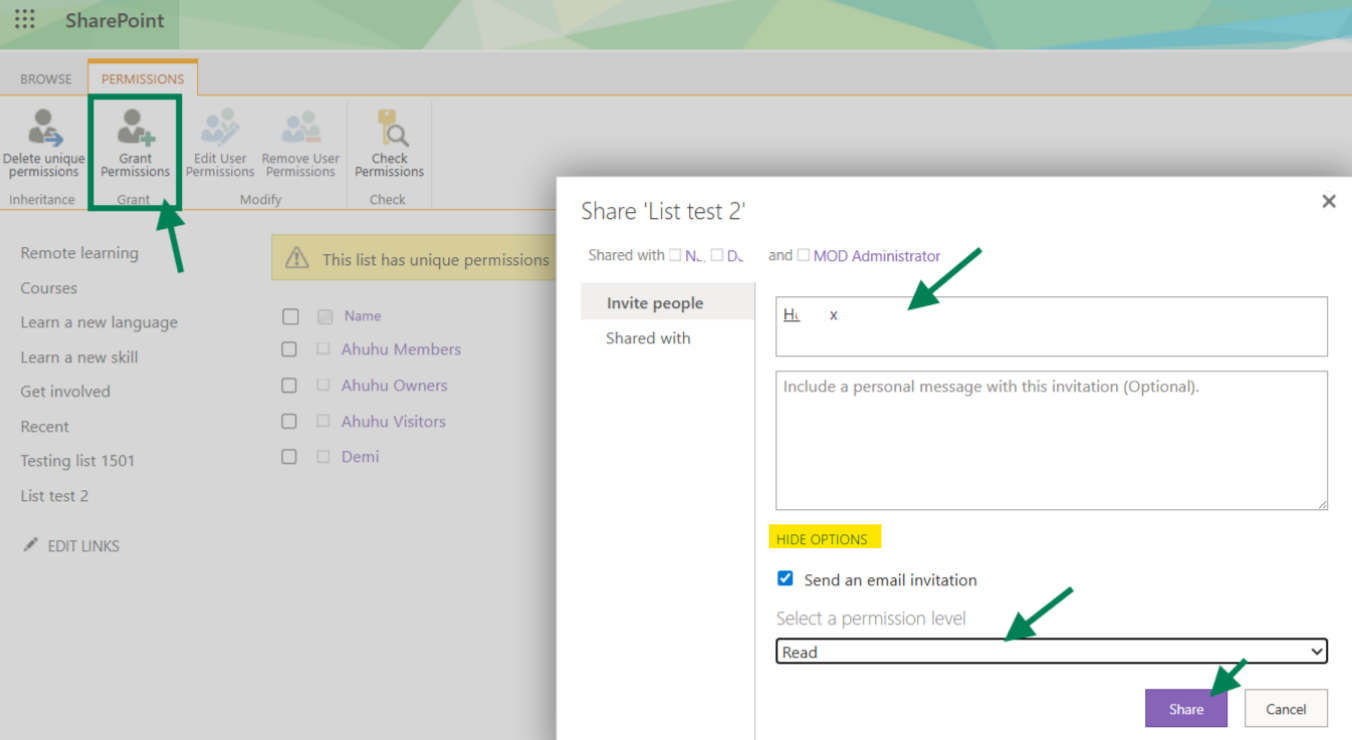This screenshot has height=740, width=1352.
Task: Close the Share dialog with the X
Action: point(1329,201)
